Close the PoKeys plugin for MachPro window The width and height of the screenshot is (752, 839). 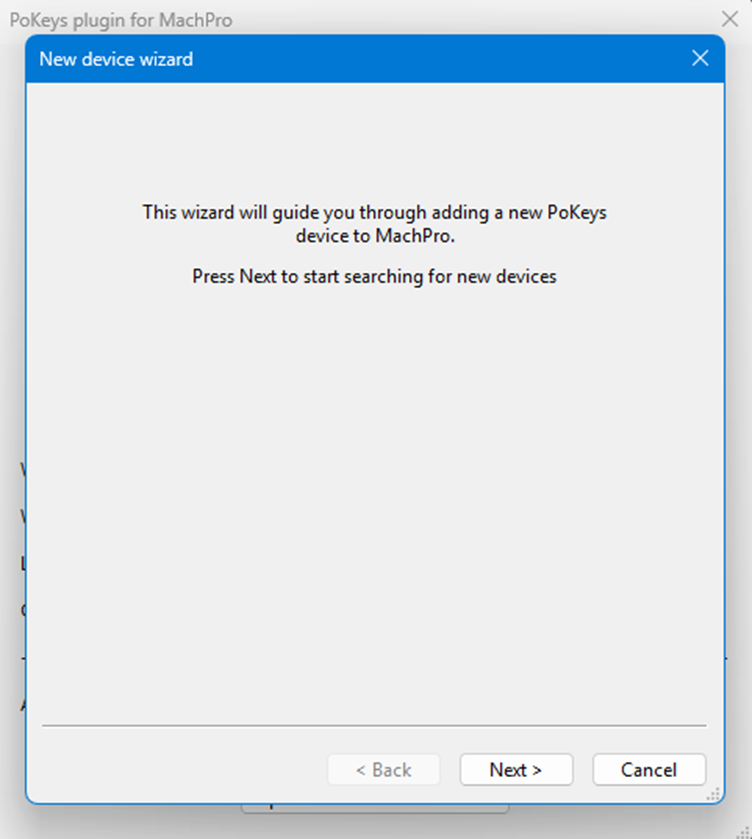pyautogui.click(x=729, y=19)
